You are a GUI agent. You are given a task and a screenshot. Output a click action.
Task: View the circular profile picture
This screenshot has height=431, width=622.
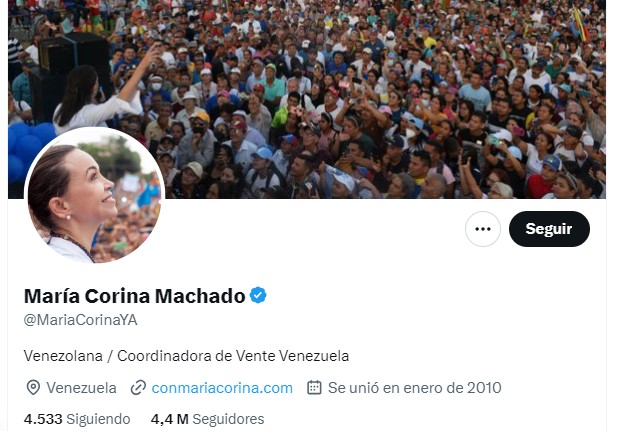(94, 196)
